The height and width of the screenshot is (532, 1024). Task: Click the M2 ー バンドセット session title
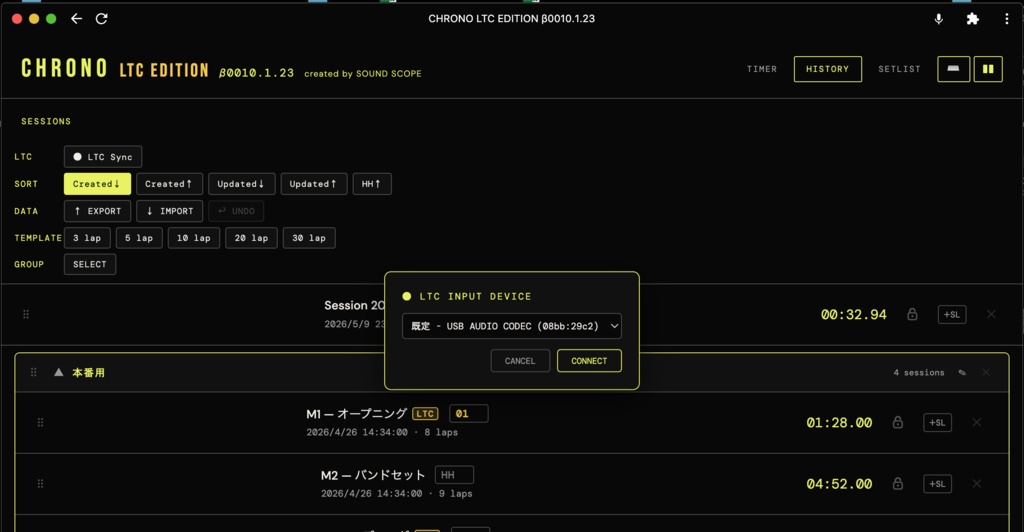tap(373, 475)
